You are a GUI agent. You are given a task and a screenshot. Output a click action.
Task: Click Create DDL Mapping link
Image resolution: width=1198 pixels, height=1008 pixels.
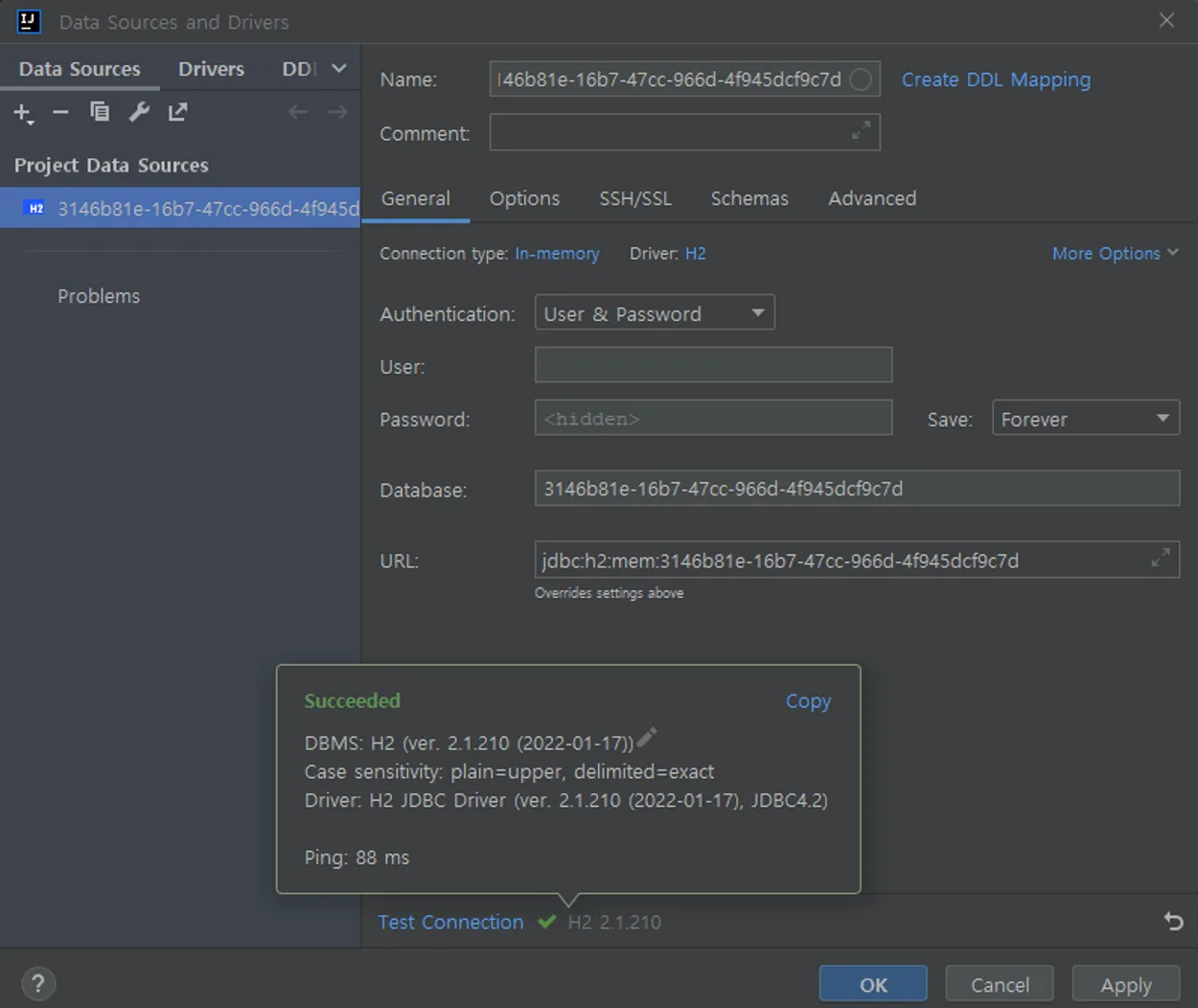(996, 80)
